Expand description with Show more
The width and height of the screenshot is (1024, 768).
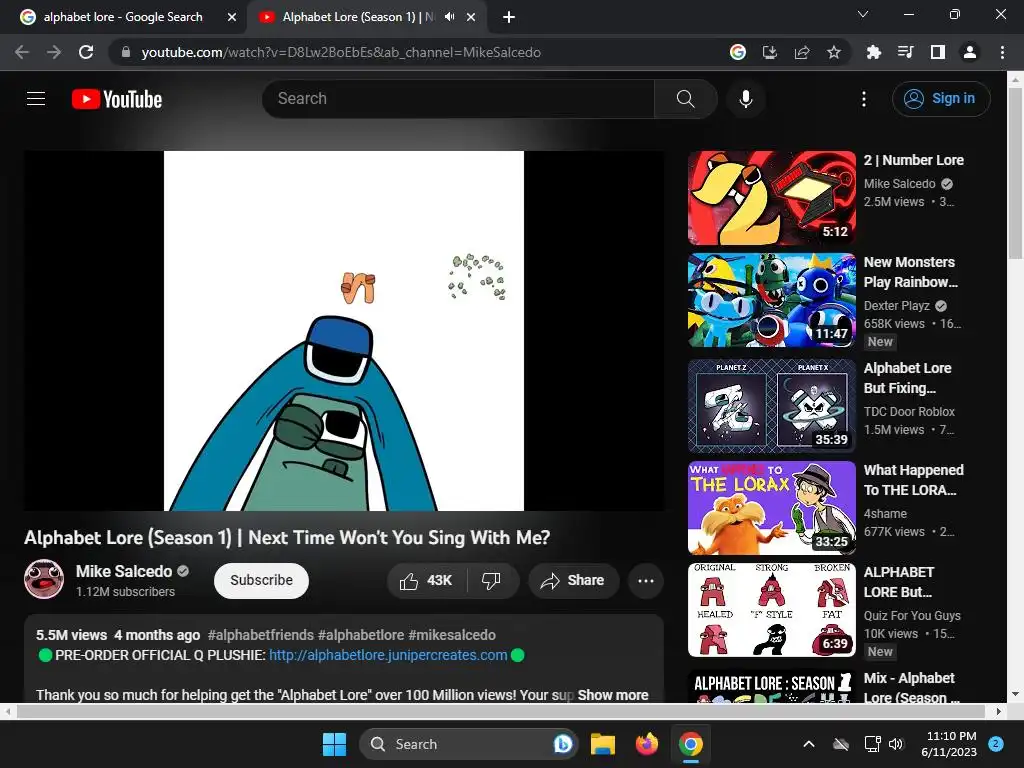click(613, 695)
